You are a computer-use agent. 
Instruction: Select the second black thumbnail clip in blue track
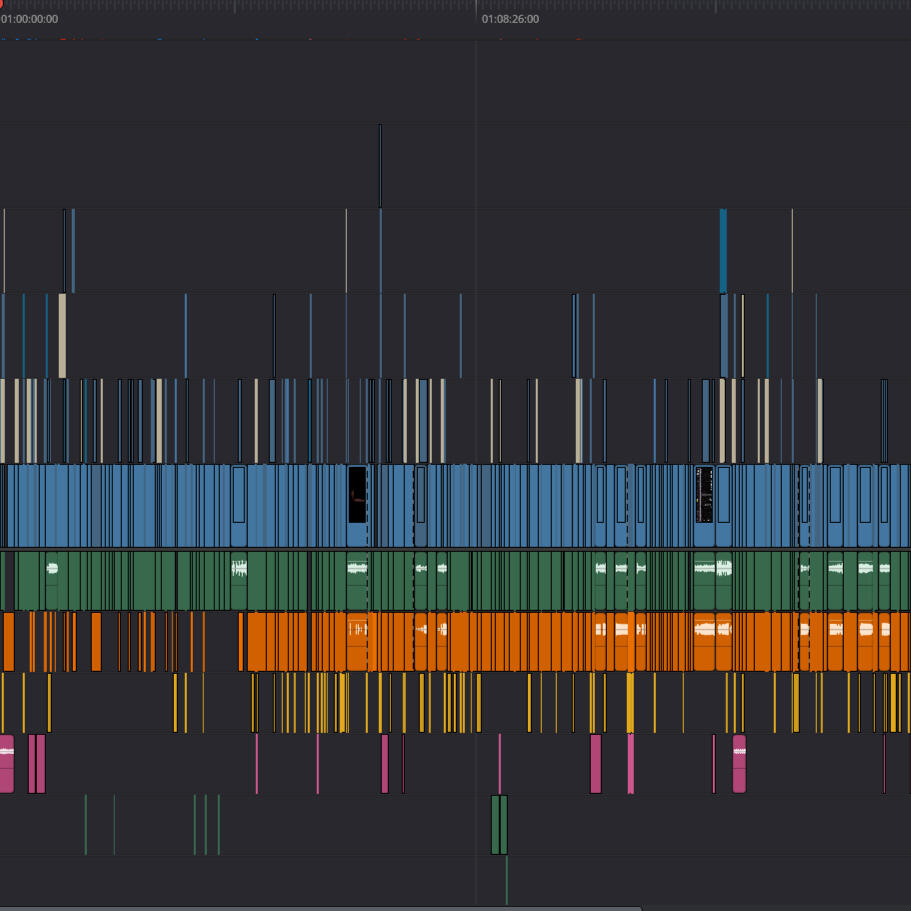(705, 494)
